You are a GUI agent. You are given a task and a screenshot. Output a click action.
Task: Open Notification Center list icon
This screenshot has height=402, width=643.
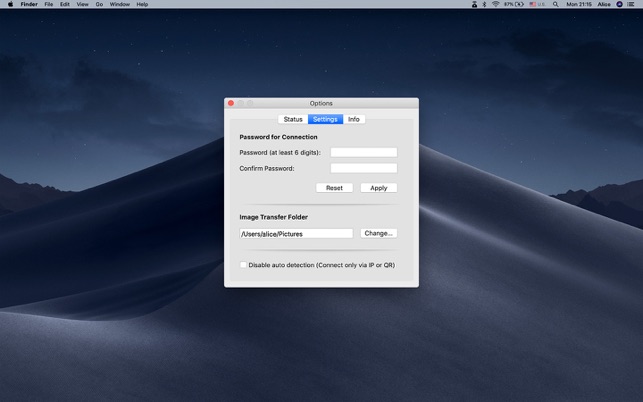631,4
